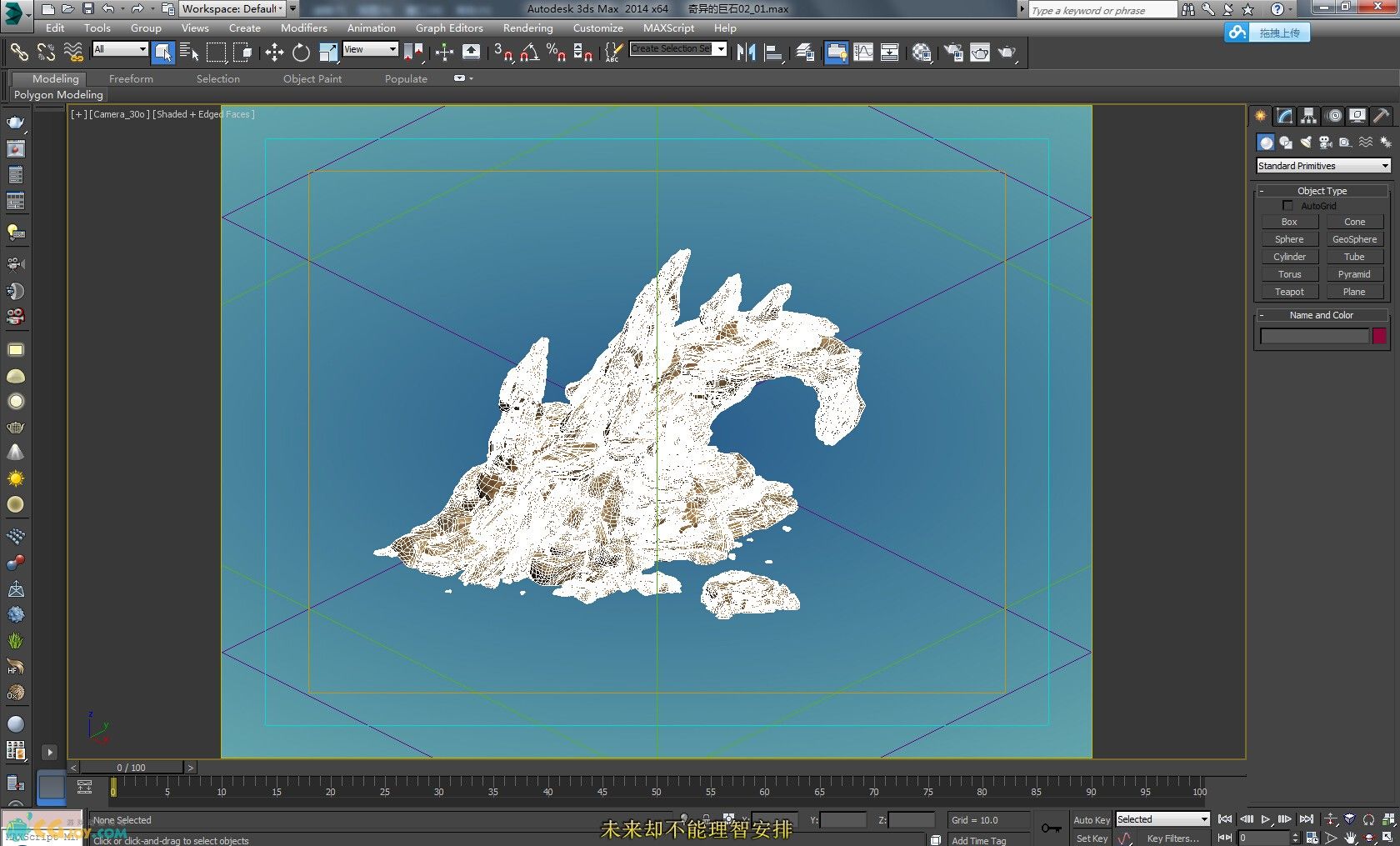This screenshot has width=1400, height=846.
Task: Open Schematic View icon
Action: click(890, 53)
